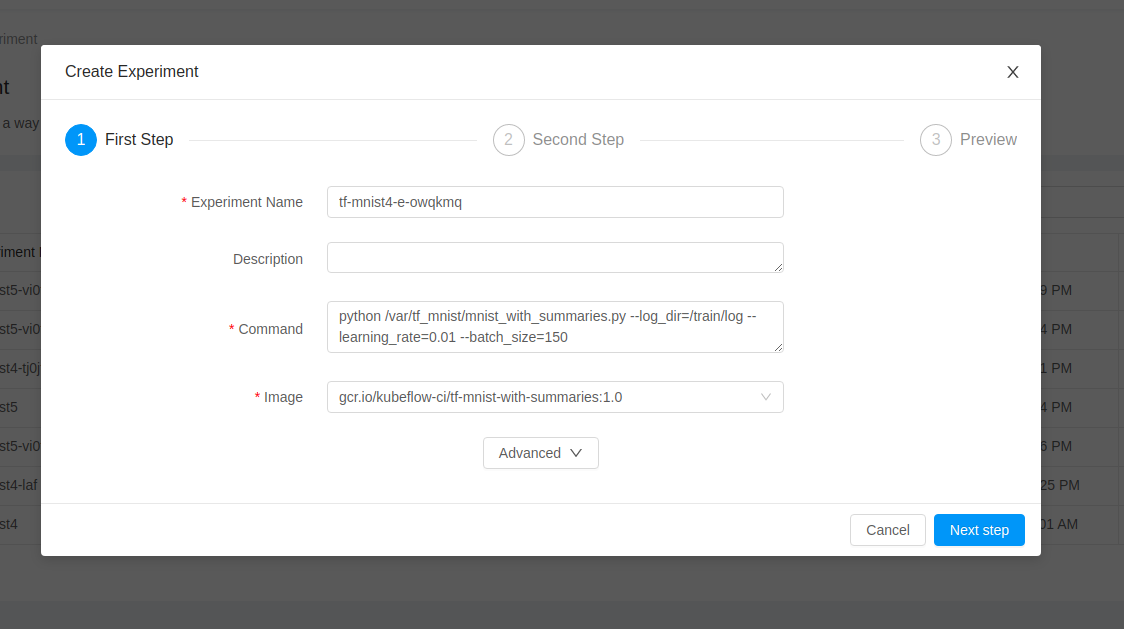Expand the Advanced options section
Screen dimensions: 1124x629
[540, 453]
